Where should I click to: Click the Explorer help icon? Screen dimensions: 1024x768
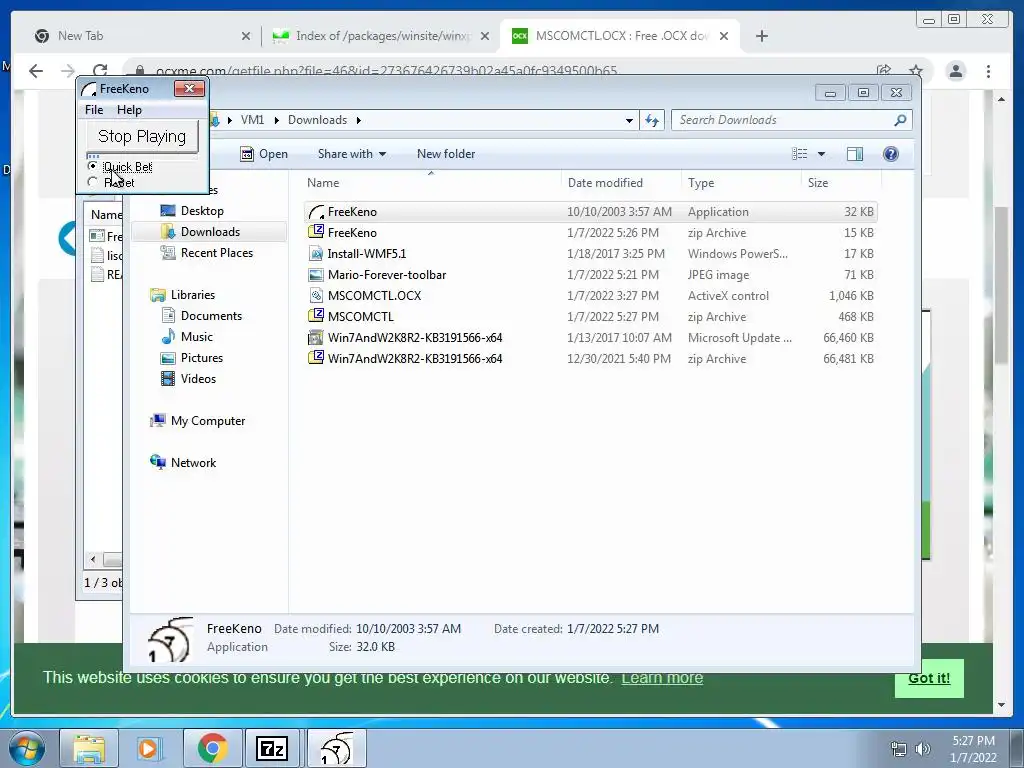[891, 154]
